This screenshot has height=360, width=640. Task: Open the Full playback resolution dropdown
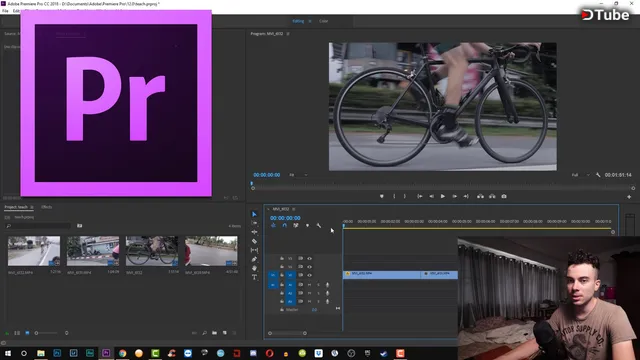click(581, 175)
